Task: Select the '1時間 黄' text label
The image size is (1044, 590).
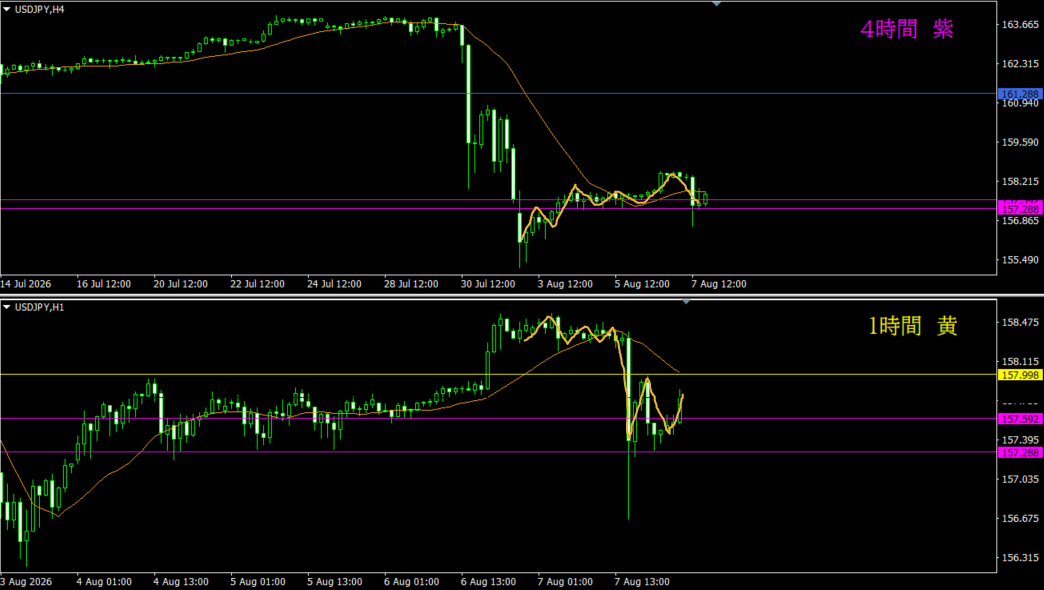Action: coord(913,326)
